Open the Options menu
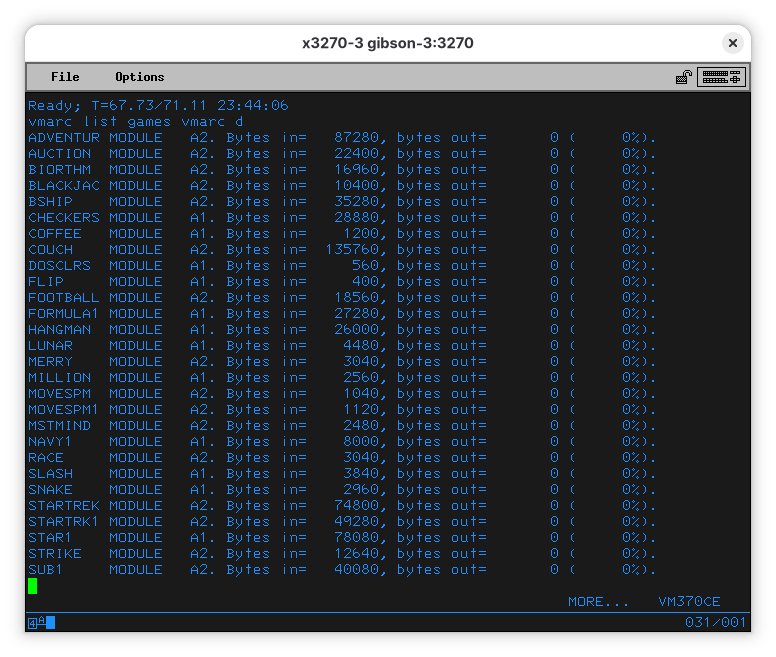Screen dimensions: 776x657 click(140, 77)
